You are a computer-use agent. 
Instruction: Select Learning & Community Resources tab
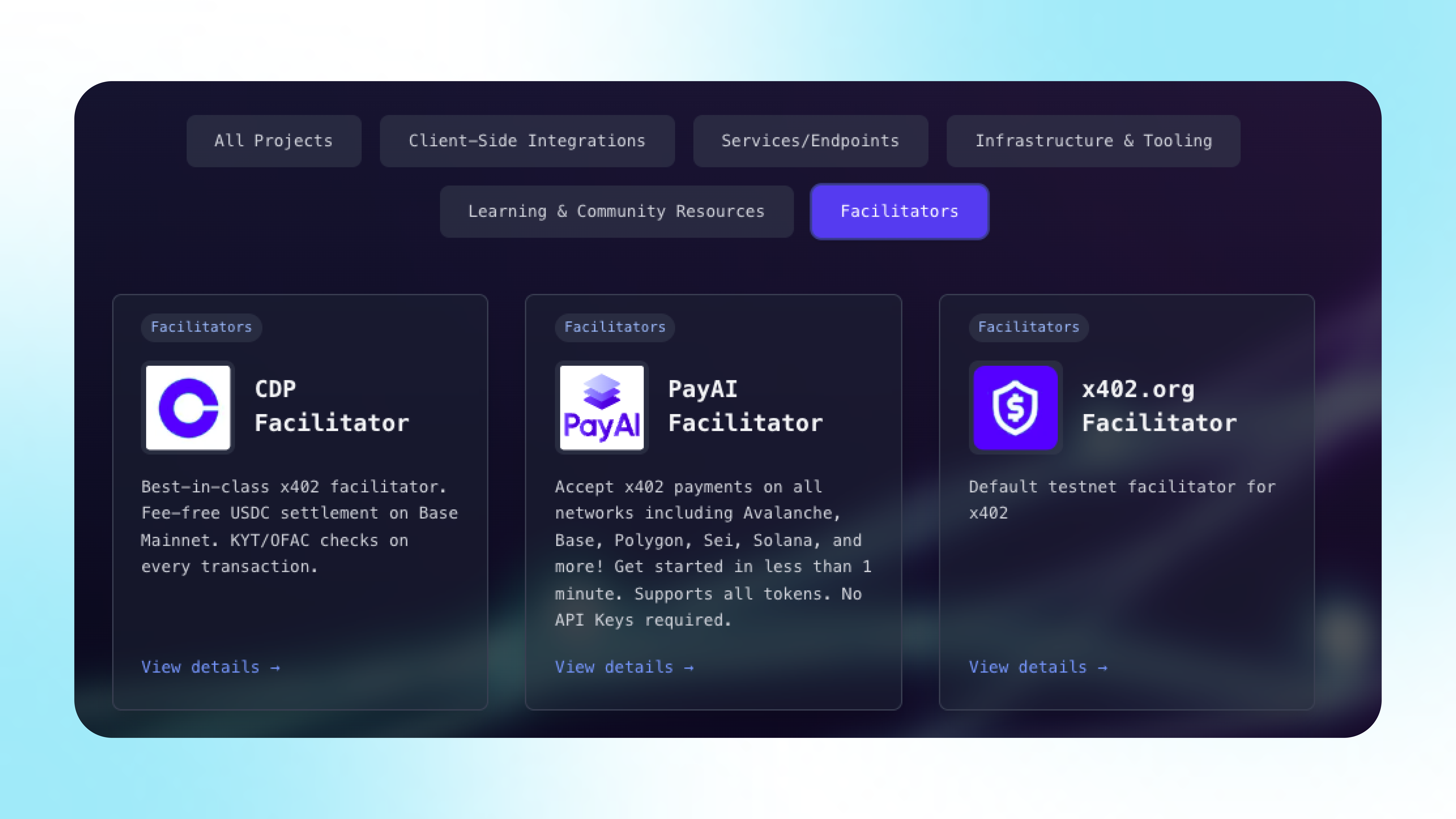616,211
